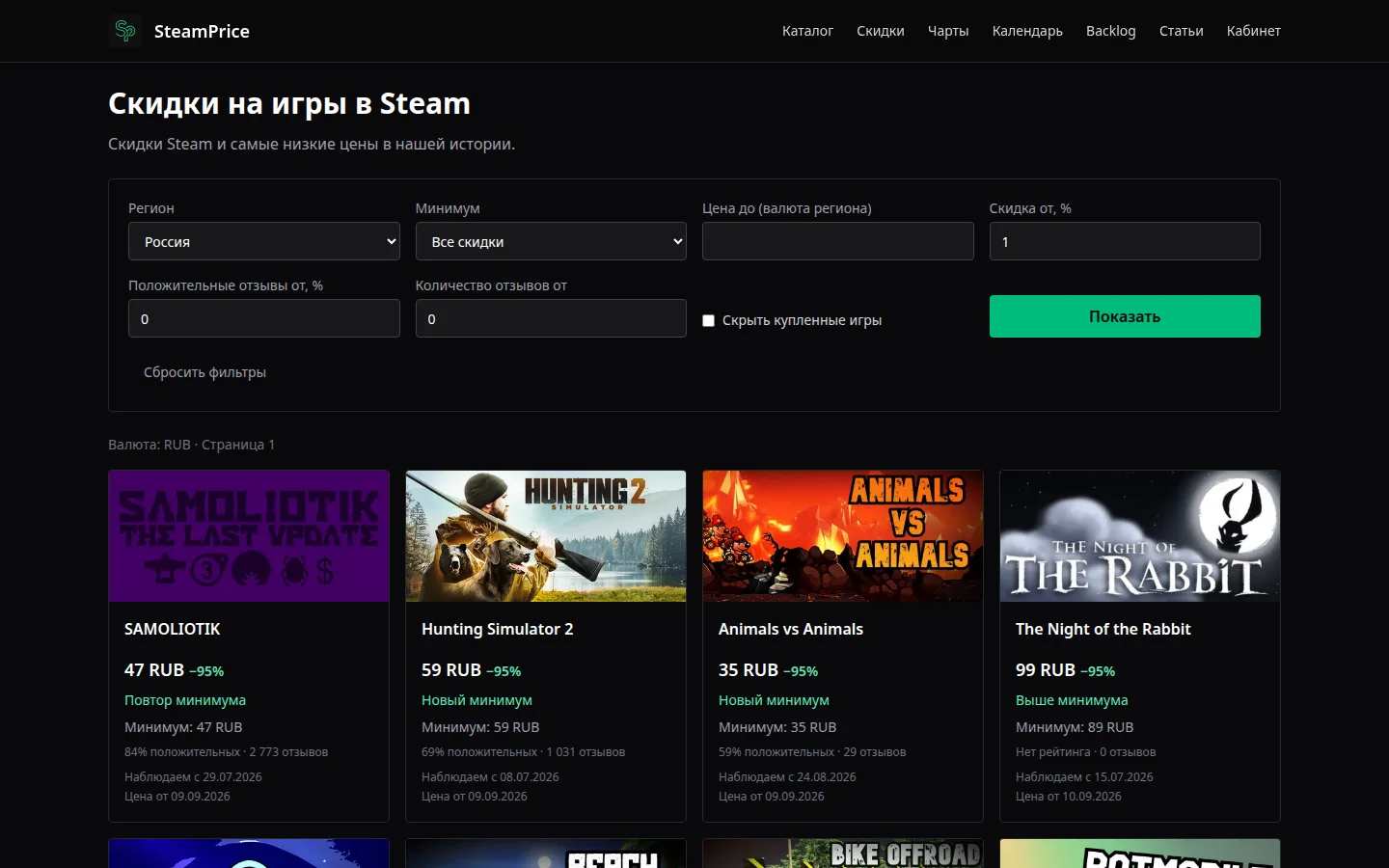Viewport: 1389px width, 868px height.
Task: Click The Night of the Rabbit title
Action: (x=1103, y=629)
